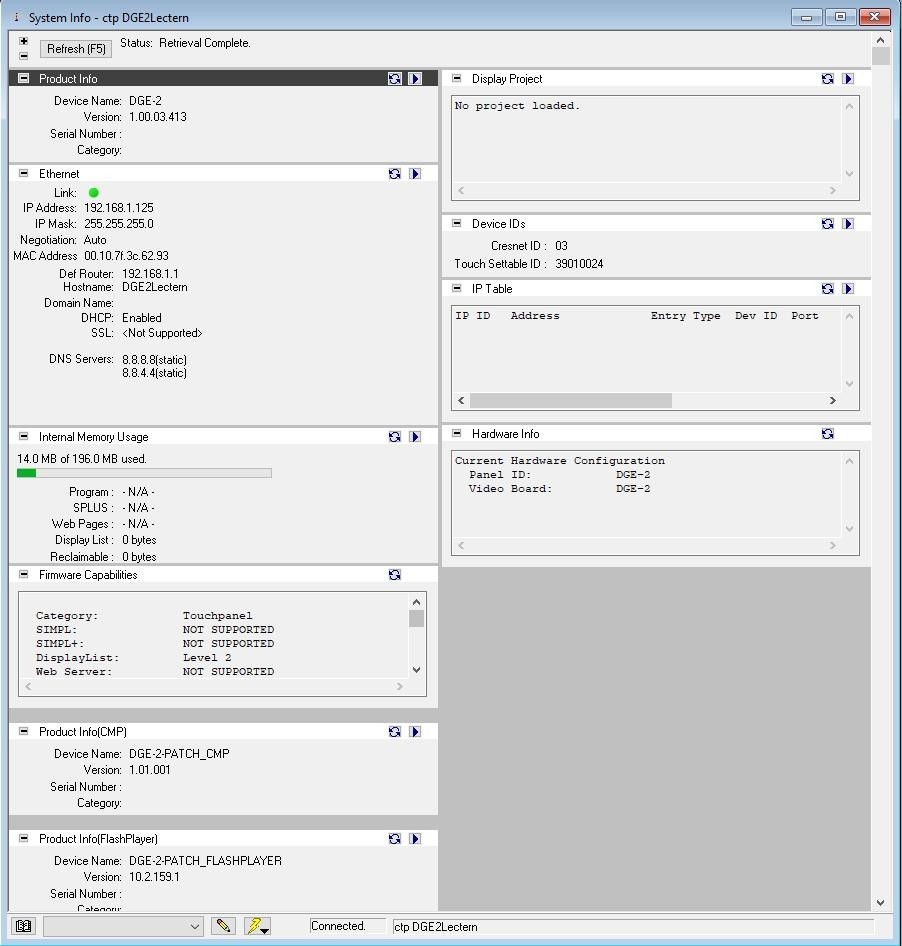Viewport: 902px width, 946px height.
Task: Collapse the IP Table section
Action: coord(457,288)
